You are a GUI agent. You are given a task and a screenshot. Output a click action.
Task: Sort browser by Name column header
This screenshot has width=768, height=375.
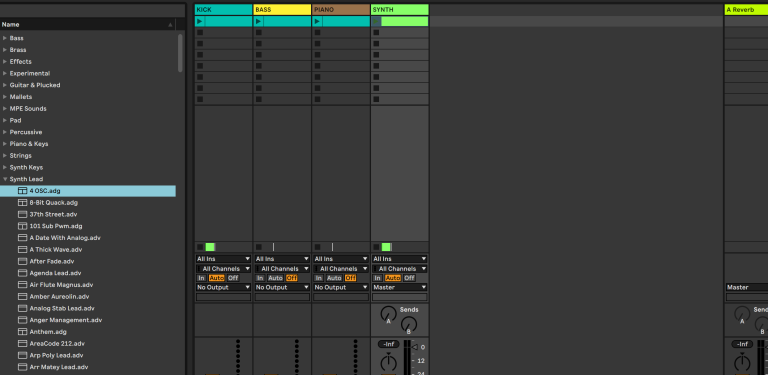[x=88, y=24]
